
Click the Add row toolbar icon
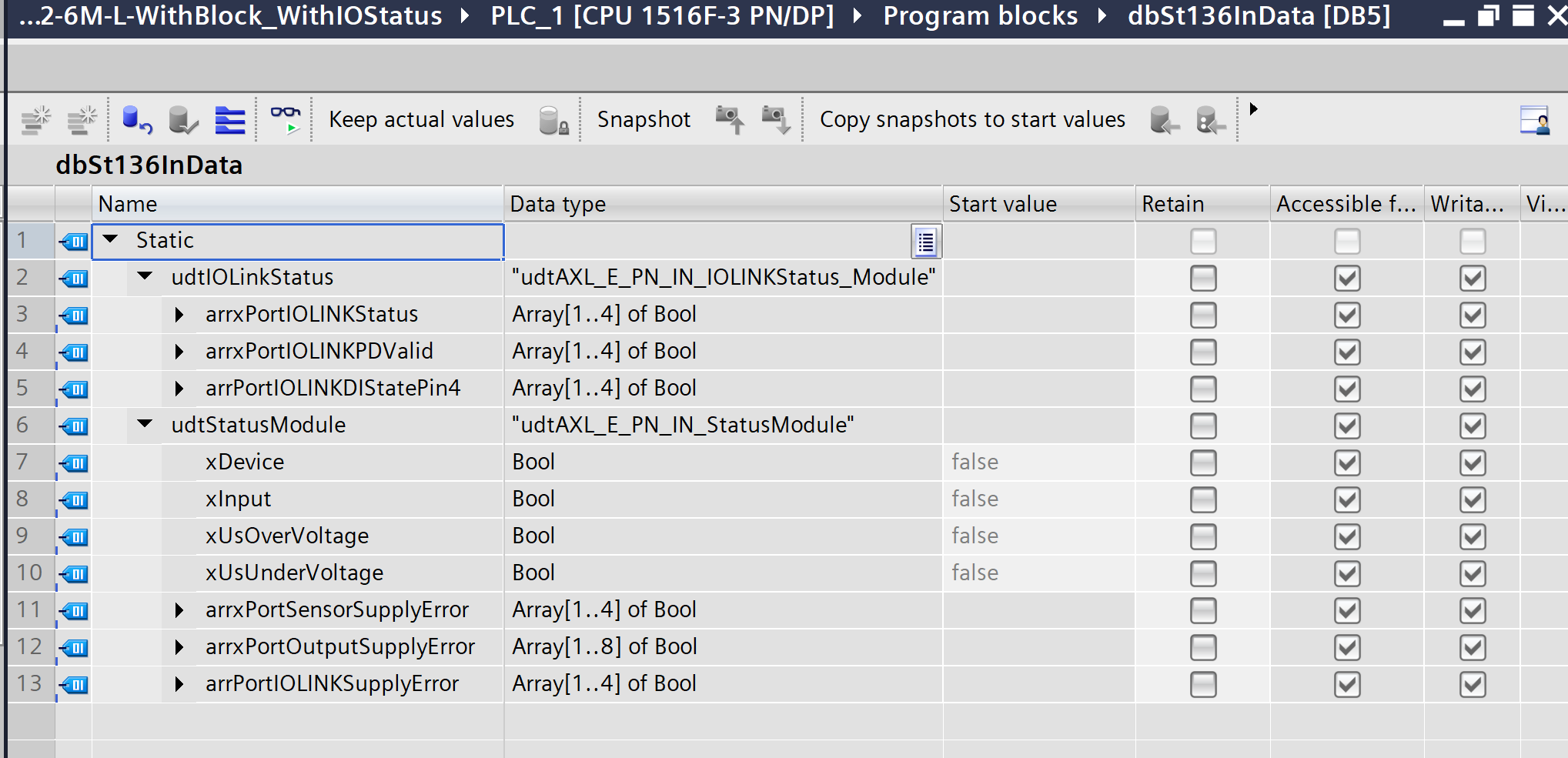tap(82, 120)
